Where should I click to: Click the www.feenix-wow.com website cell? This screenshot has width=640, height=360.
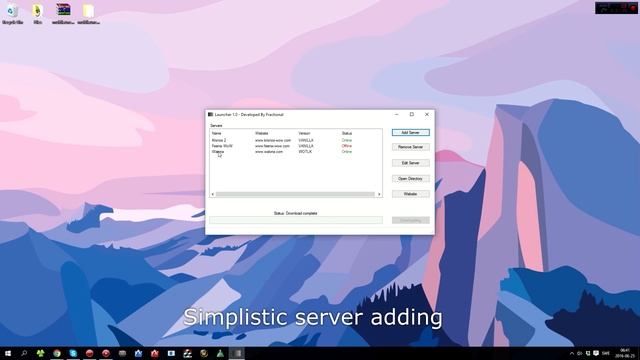pos(272,146)
